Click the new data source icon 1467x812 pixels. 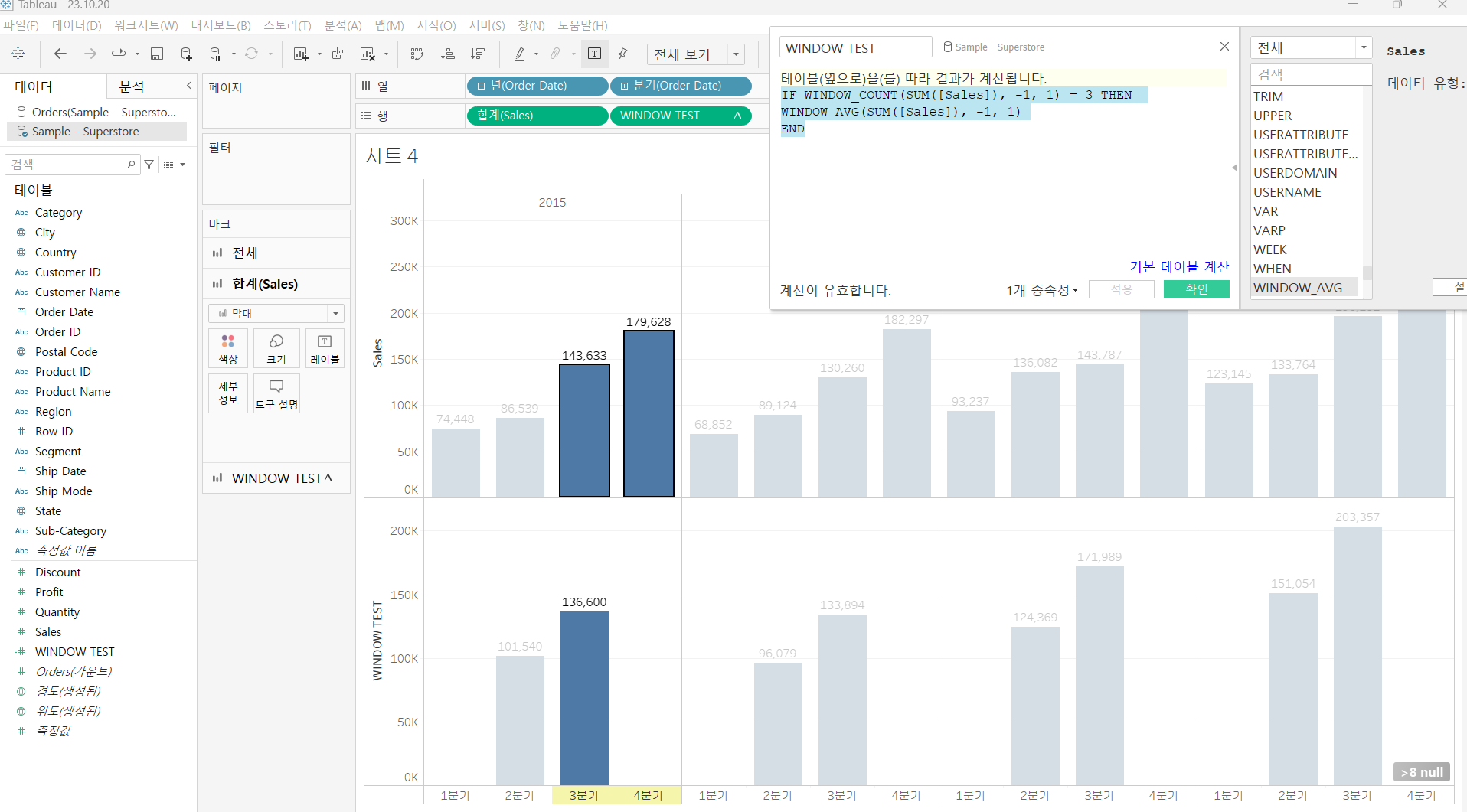[186, 54]
